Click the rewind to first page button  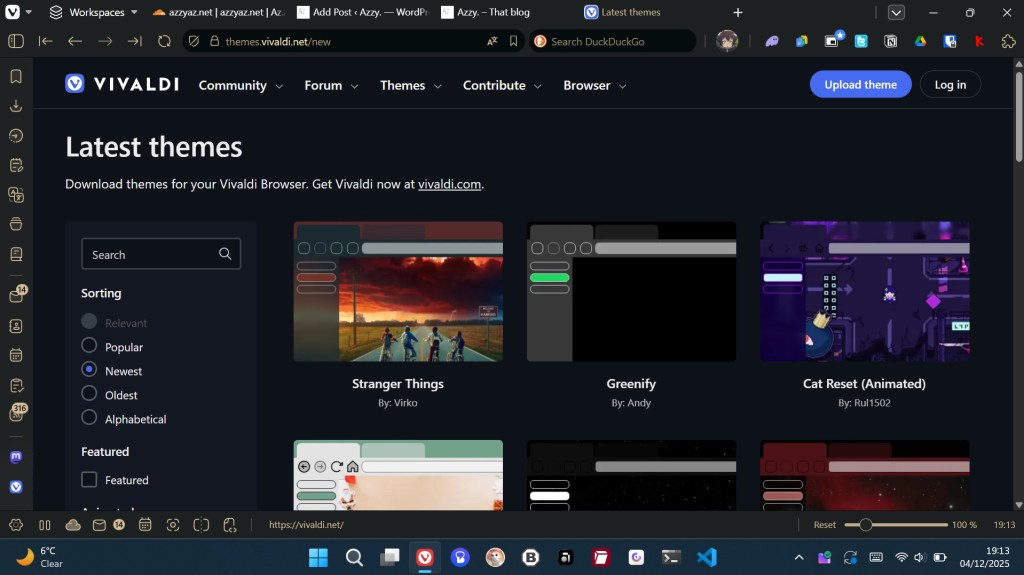(x=45, y=41)
